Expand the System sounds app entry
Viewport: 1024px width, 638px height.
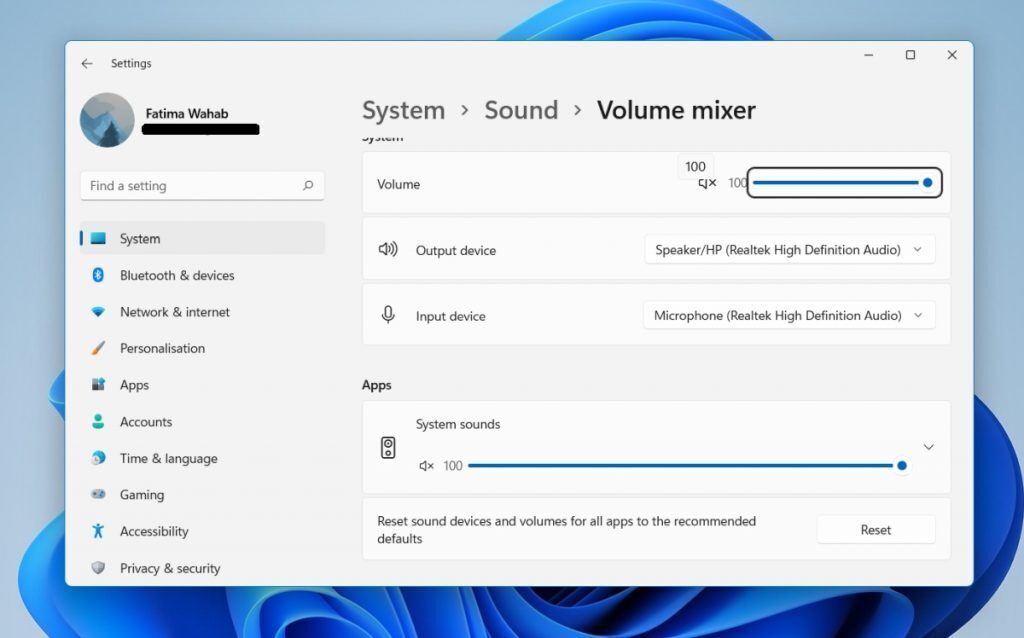point(928,446)
